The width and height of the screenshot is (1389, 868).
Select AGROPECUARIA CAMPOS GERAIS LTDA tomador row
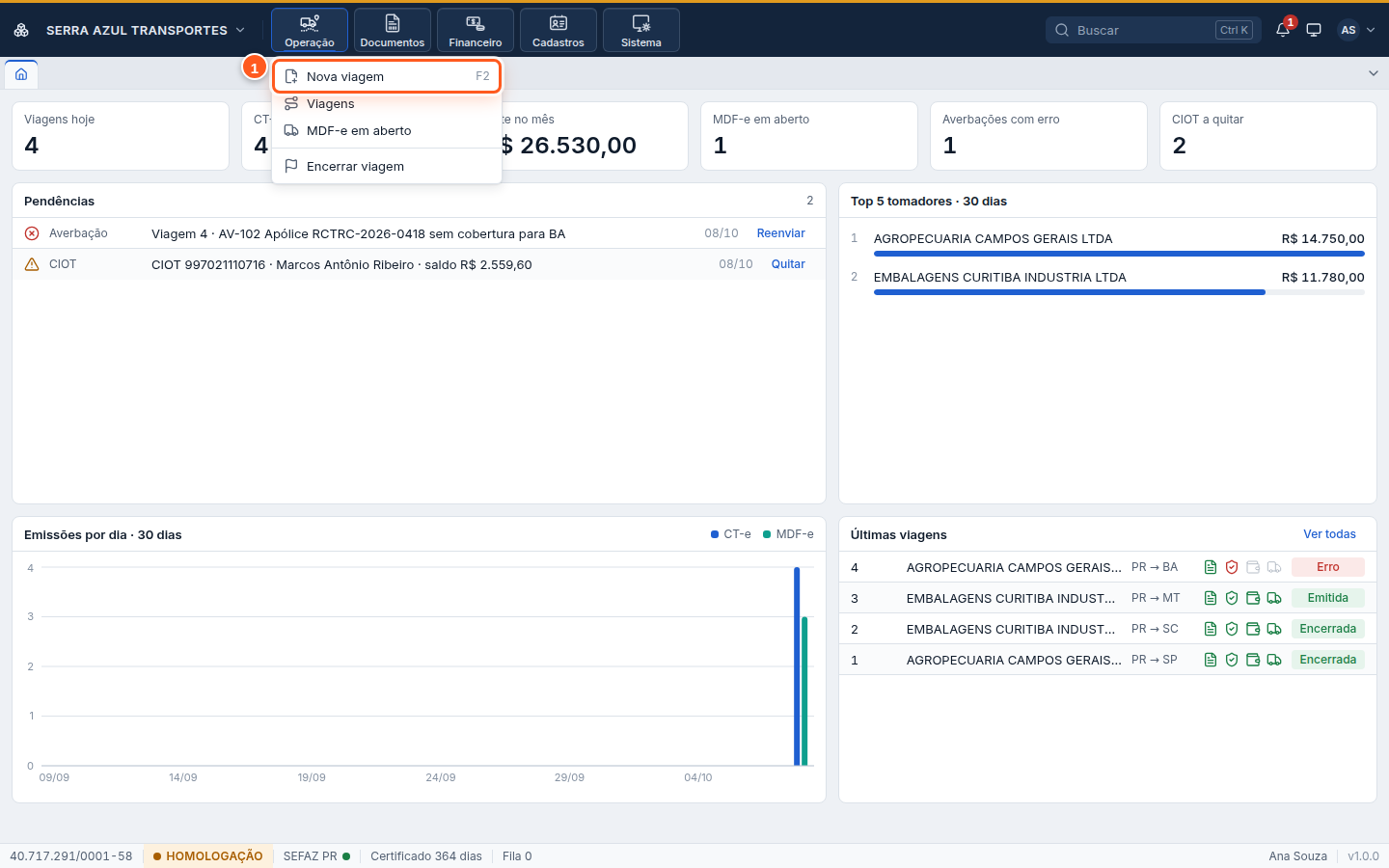click(1107, 243)
